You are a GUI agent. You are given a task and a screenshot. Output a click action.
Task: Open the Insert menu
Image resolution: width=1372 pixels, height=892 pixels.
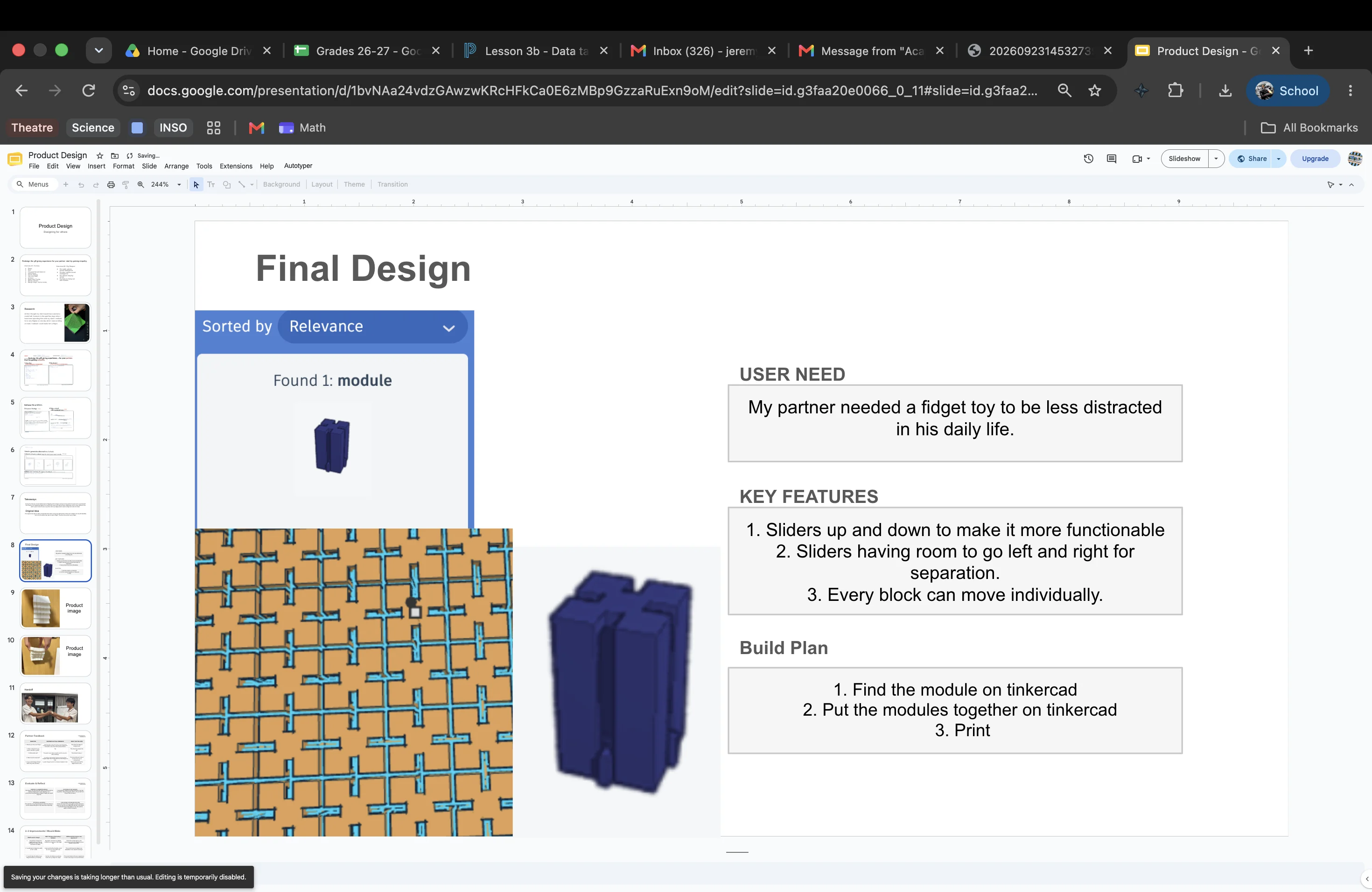[96, 166]
